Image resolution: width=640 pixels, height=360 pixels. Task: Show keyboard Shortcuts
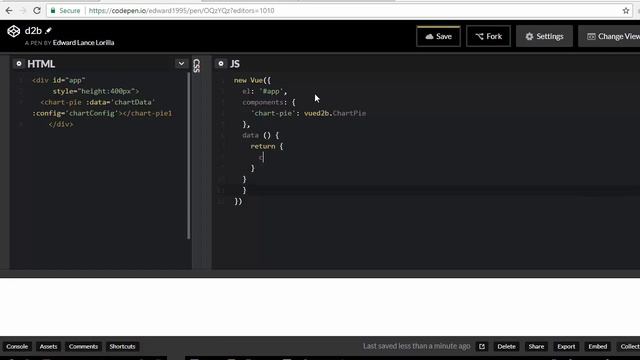tap(122, 347)
